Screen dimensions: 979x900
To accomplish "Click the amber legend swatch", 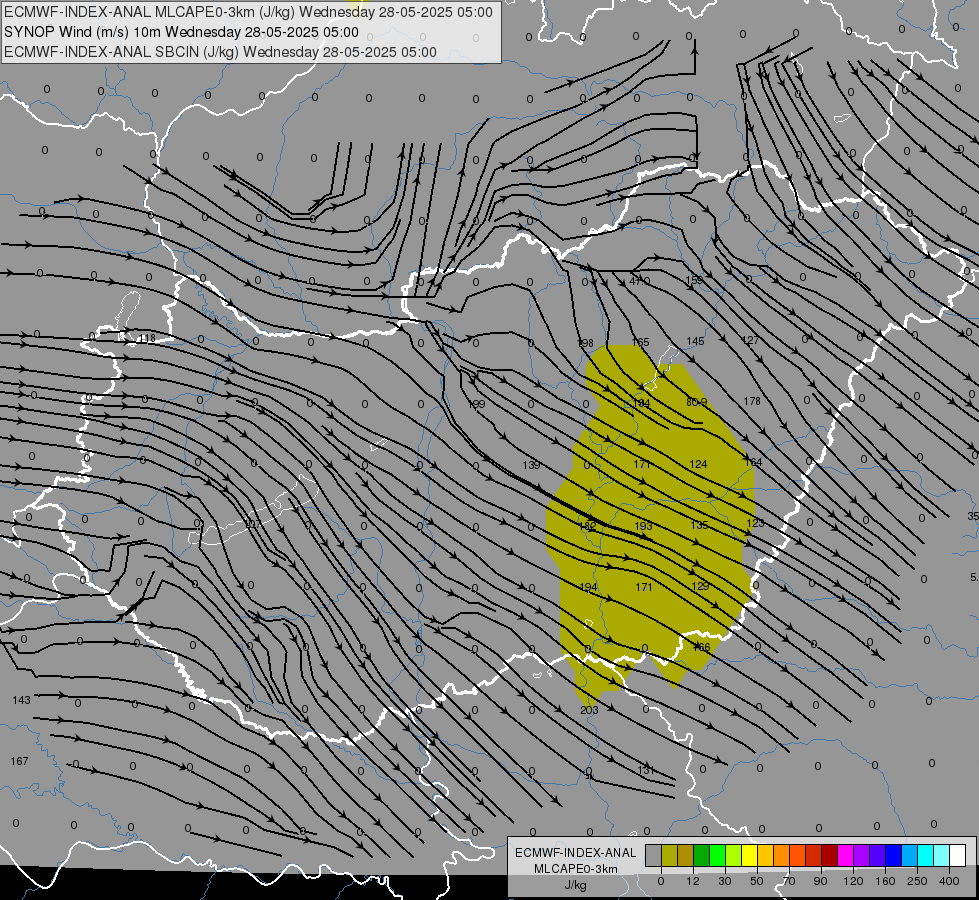I will click(765, 855).
